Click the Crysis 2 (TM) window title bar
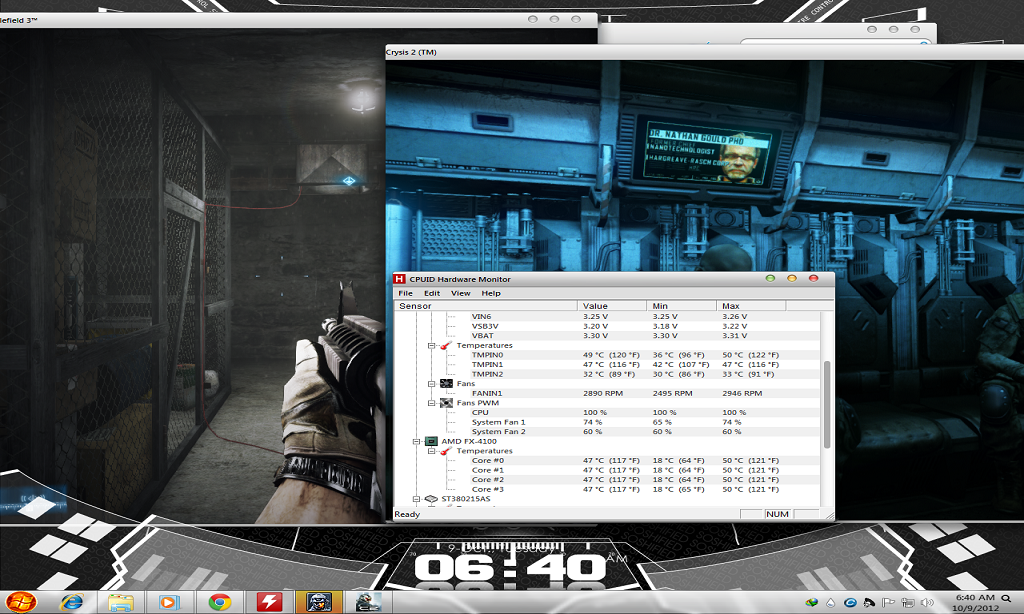The width and height of the screenshot is (1024, 614). point(705,52)
